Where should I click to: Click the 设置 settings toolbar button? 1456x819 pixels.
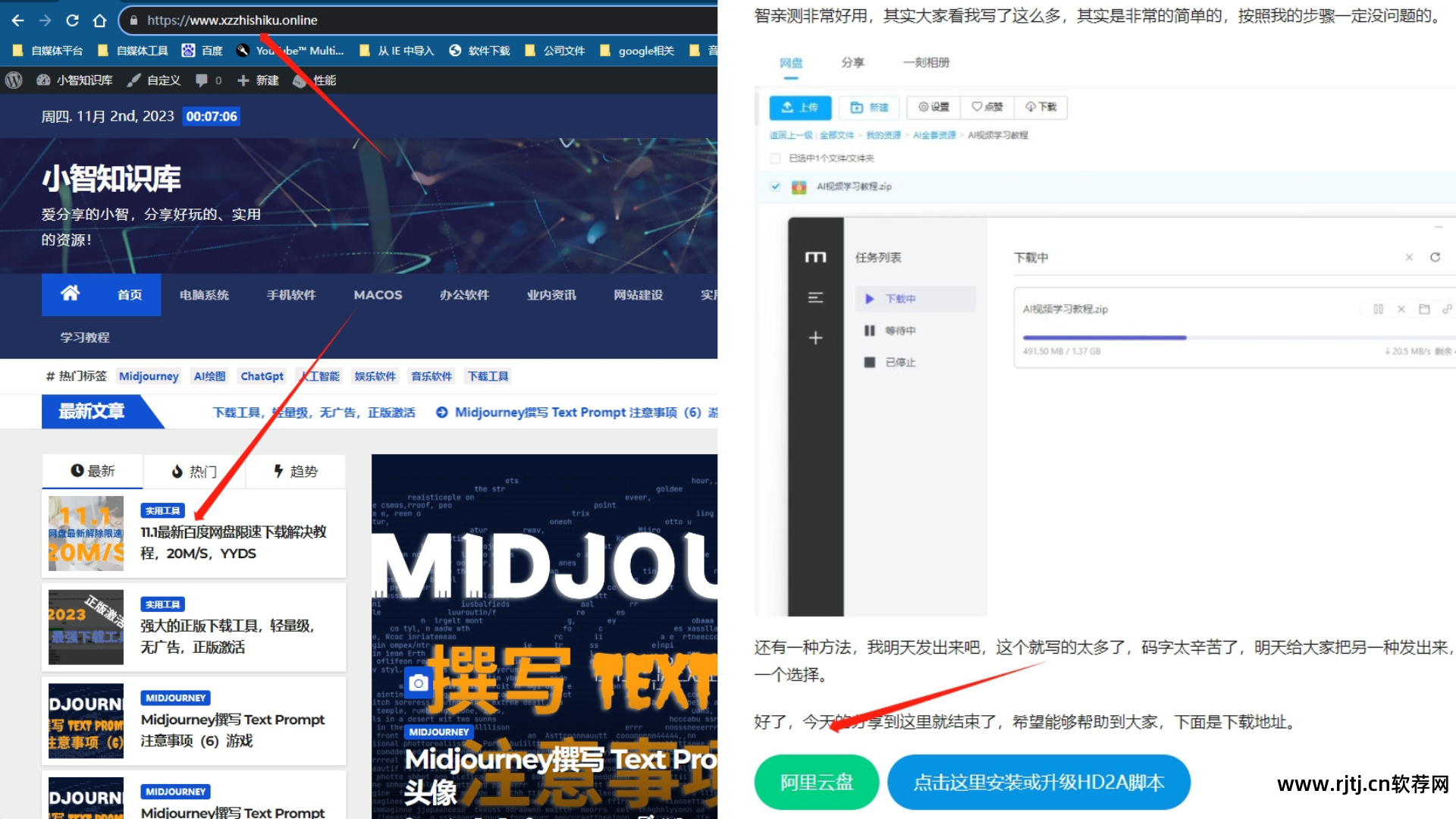934,107
